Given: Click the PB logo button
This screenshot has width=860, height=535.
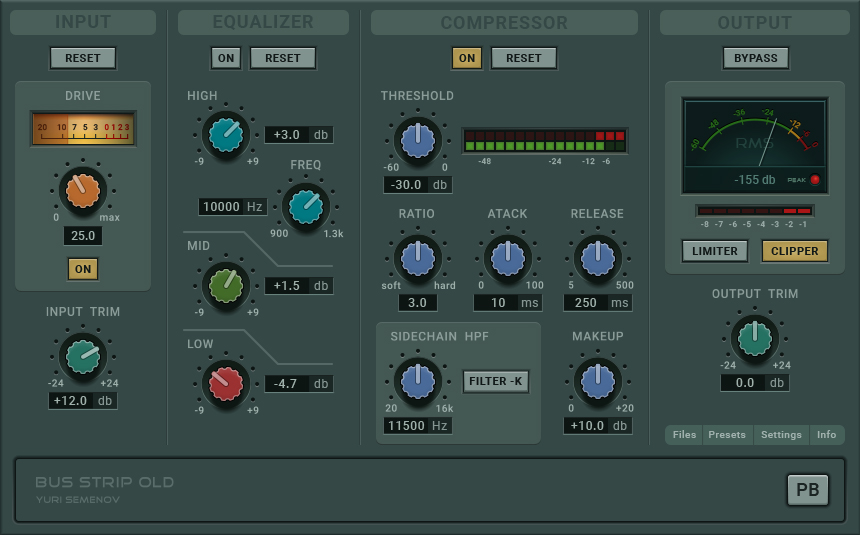Looking at the screenshot, I should pyautogui.click(x=808, y=489).
